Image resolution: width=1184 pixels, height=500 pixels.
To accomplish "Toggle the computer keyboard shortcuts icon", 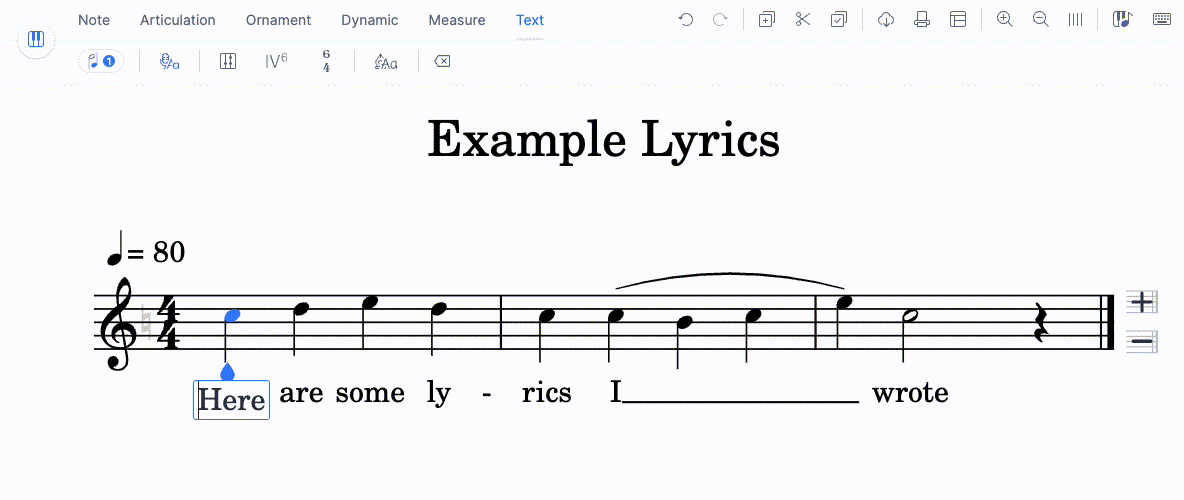I will [x=1161, y=20].
